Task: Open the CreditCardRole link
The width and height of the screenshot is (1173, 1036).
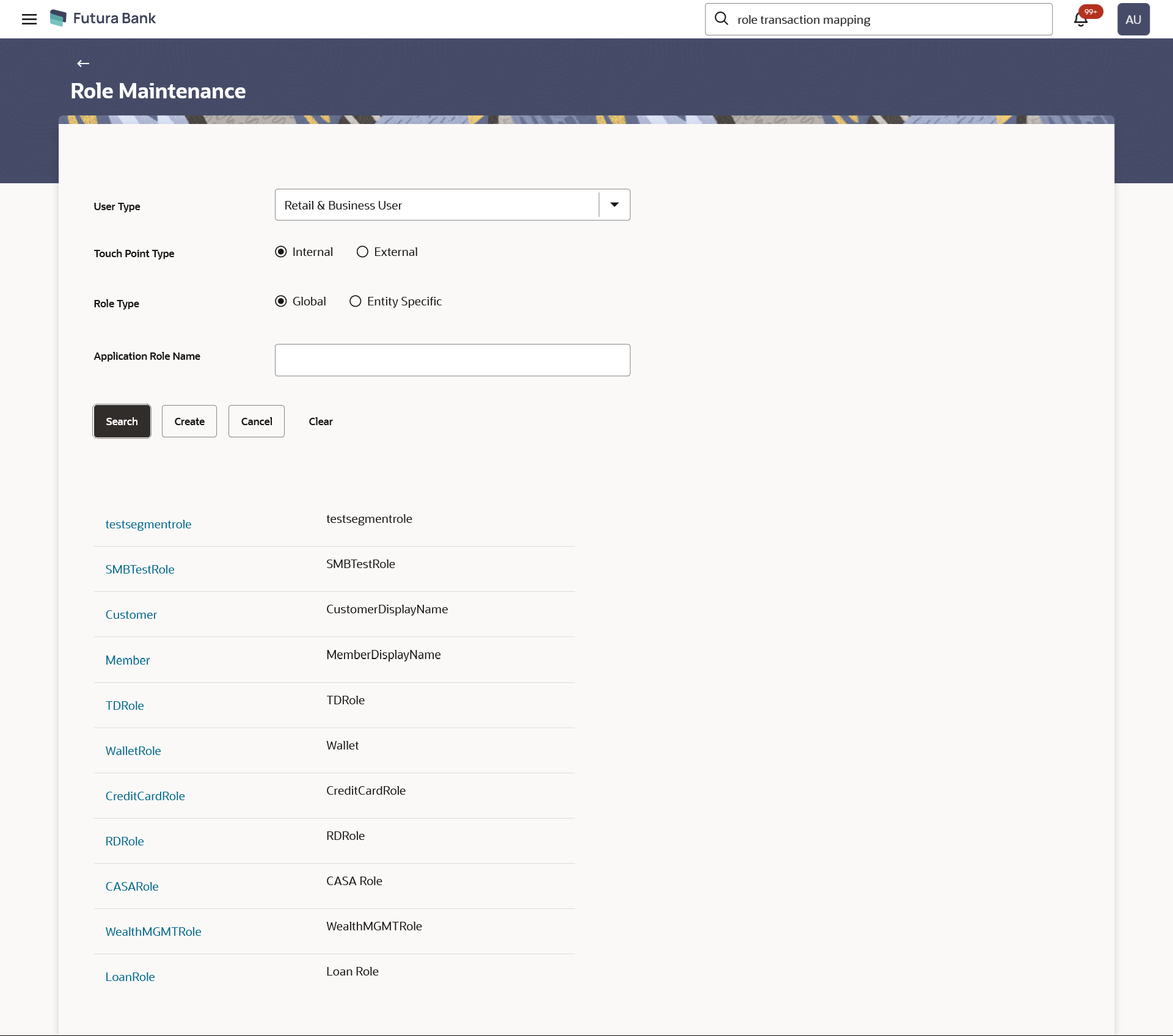Action: coord(145,797)
